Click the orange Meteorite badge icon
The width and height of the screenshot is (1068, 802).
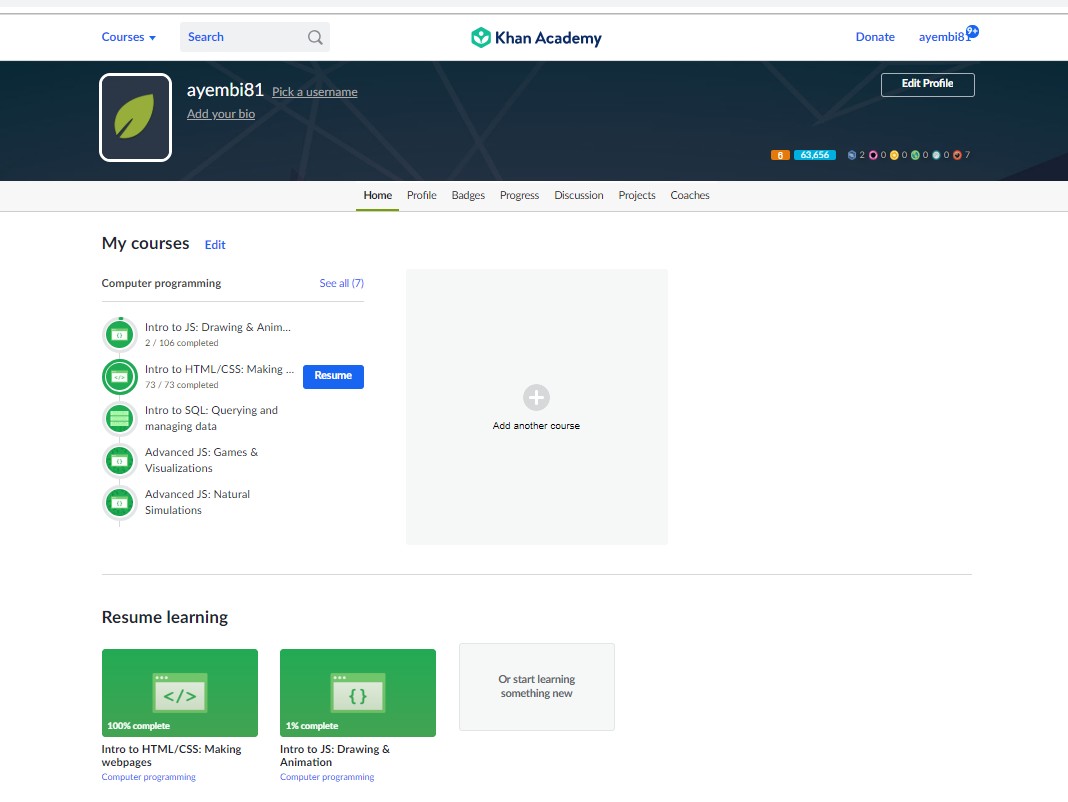click(x=957, y=155)
